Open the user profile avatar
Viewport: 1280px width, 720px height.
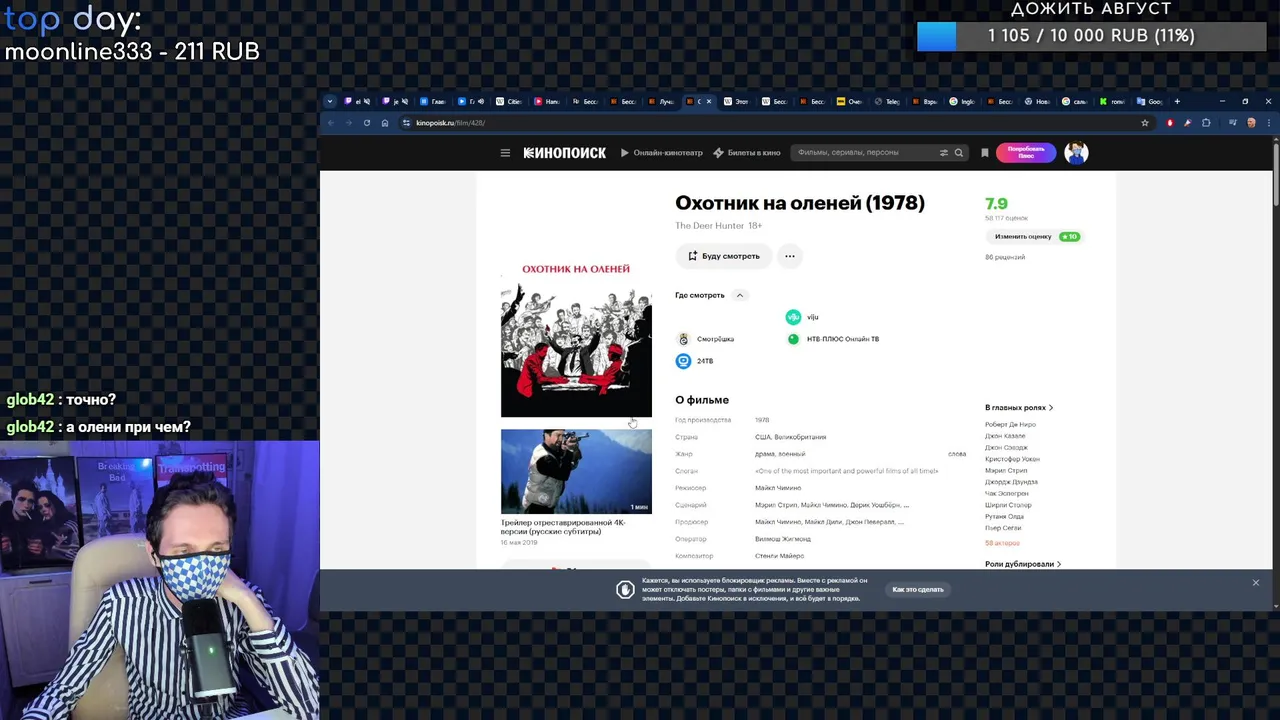coord(1076,153)
